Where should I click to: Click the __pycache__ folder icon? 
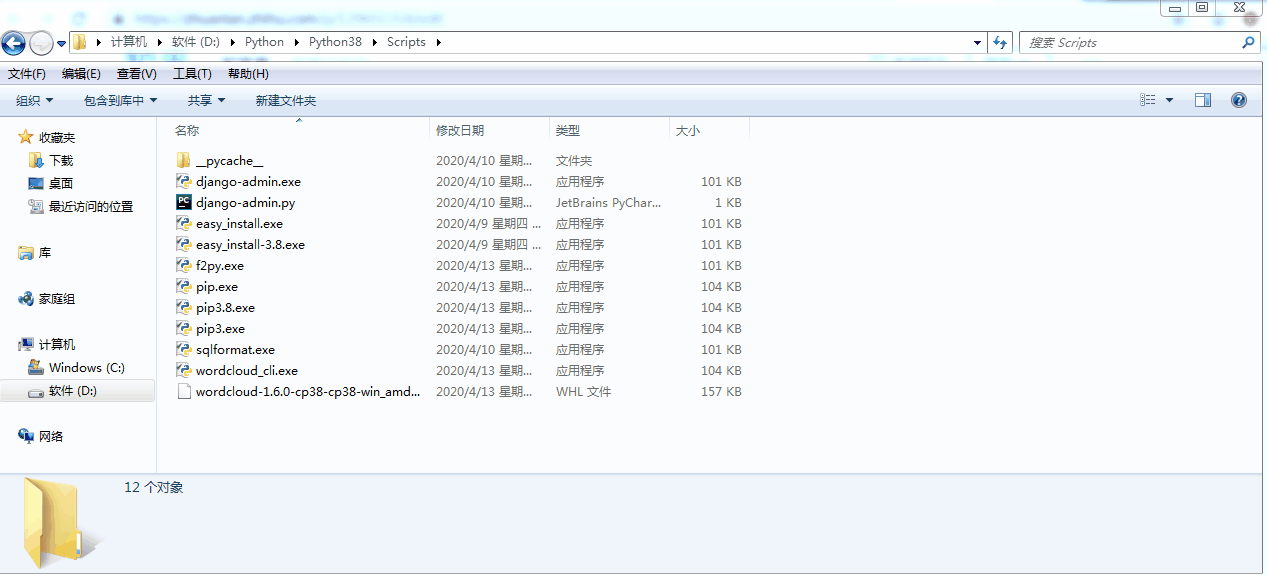coord(184,161)
